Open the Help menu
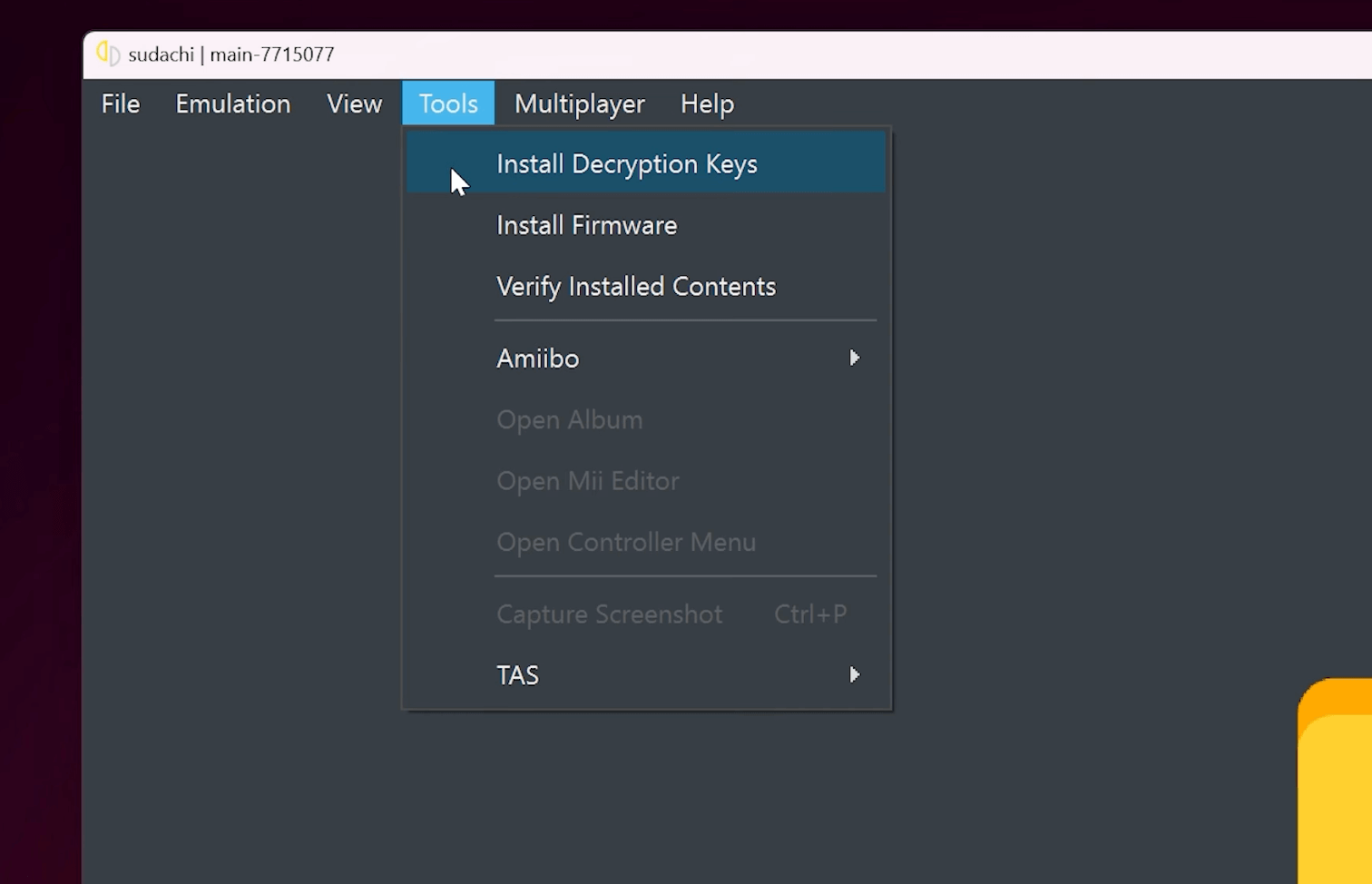 click(x=707, y=103)
